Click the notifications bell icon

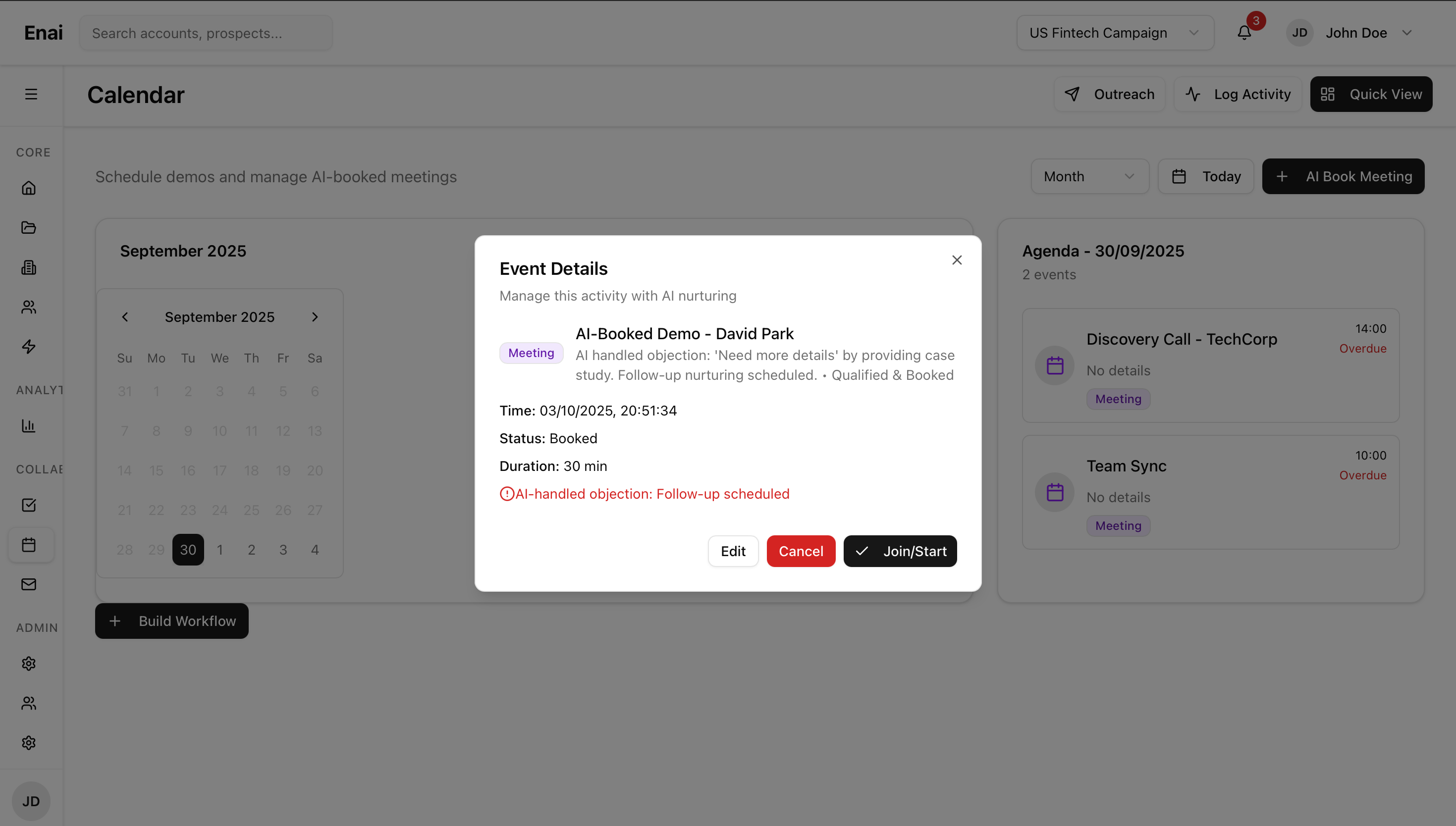1244,33
